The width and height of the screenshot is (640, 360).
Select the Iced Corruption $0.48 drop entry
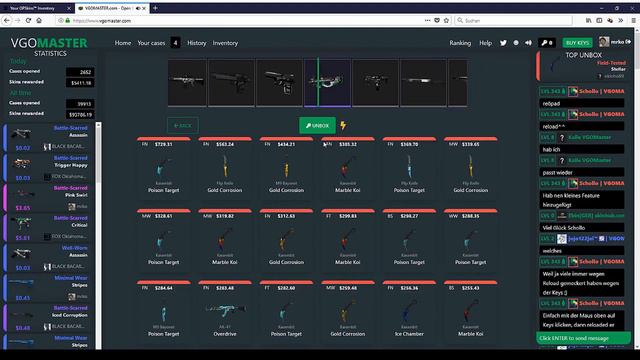coord(48,318)
